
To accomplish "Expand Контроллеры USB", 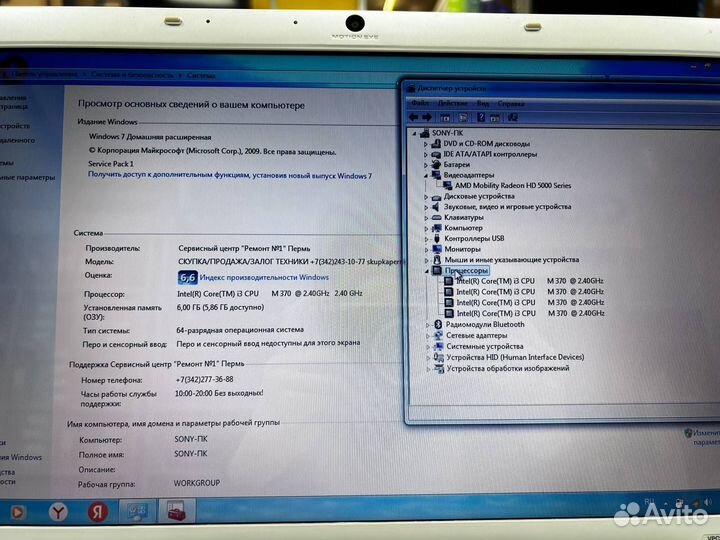I will (427, 239).
